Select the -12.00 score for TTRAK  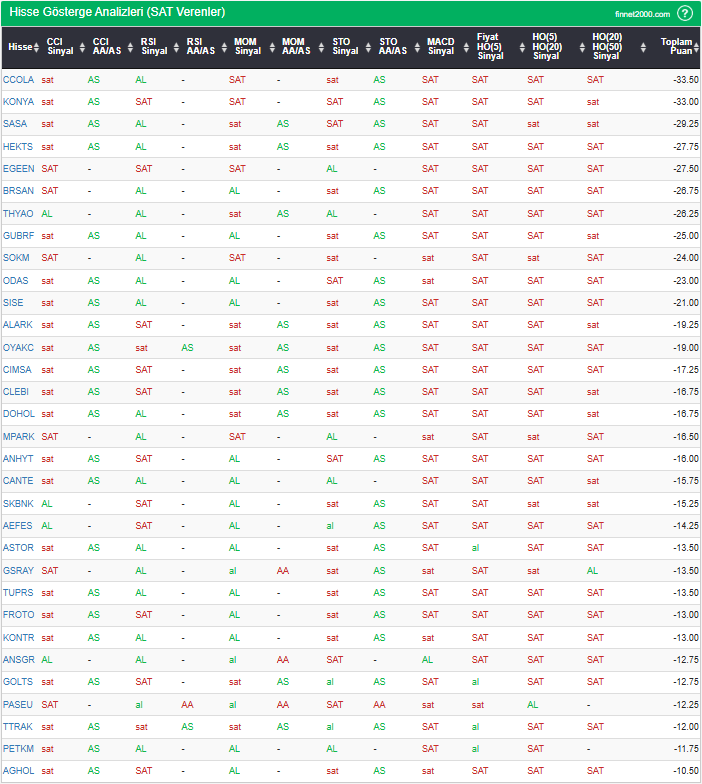tap(686, 726)
